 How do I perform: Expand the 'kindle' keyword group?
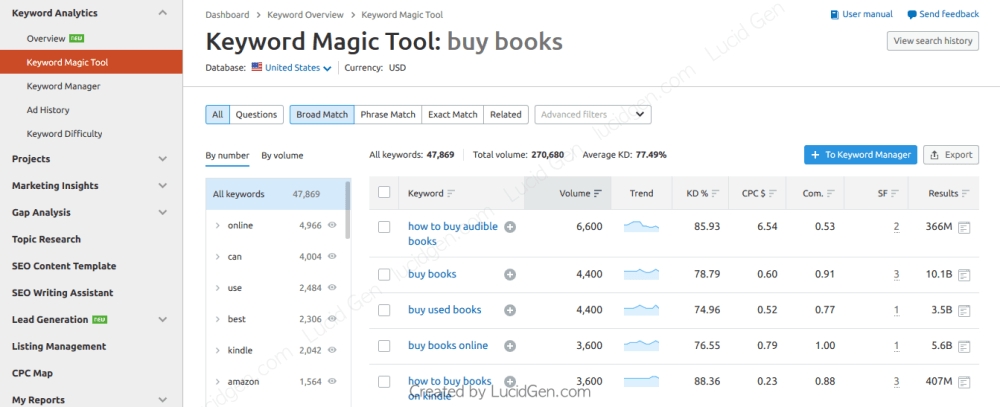[x=218, y=351]
